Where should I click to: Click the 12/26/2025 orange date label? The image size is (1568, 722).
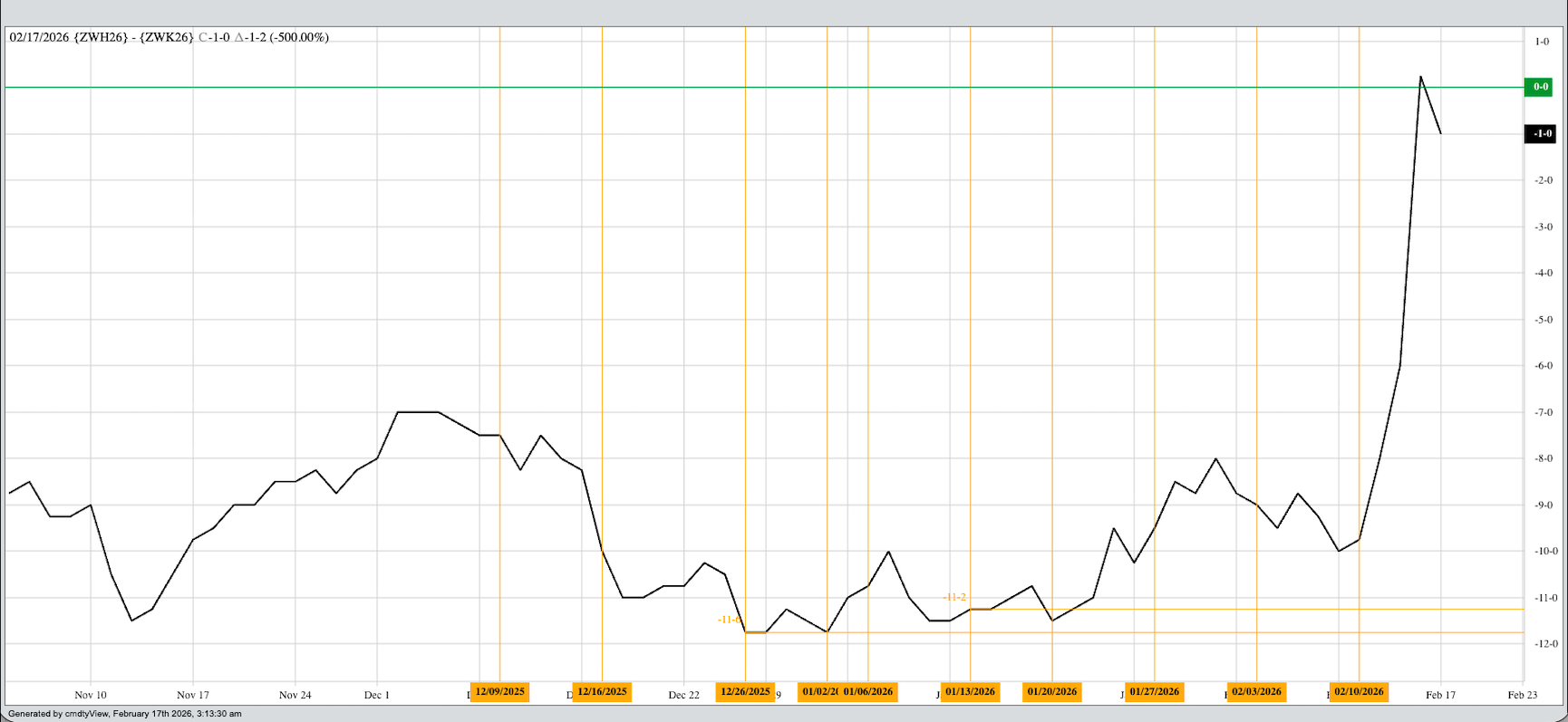coord(745,692)
